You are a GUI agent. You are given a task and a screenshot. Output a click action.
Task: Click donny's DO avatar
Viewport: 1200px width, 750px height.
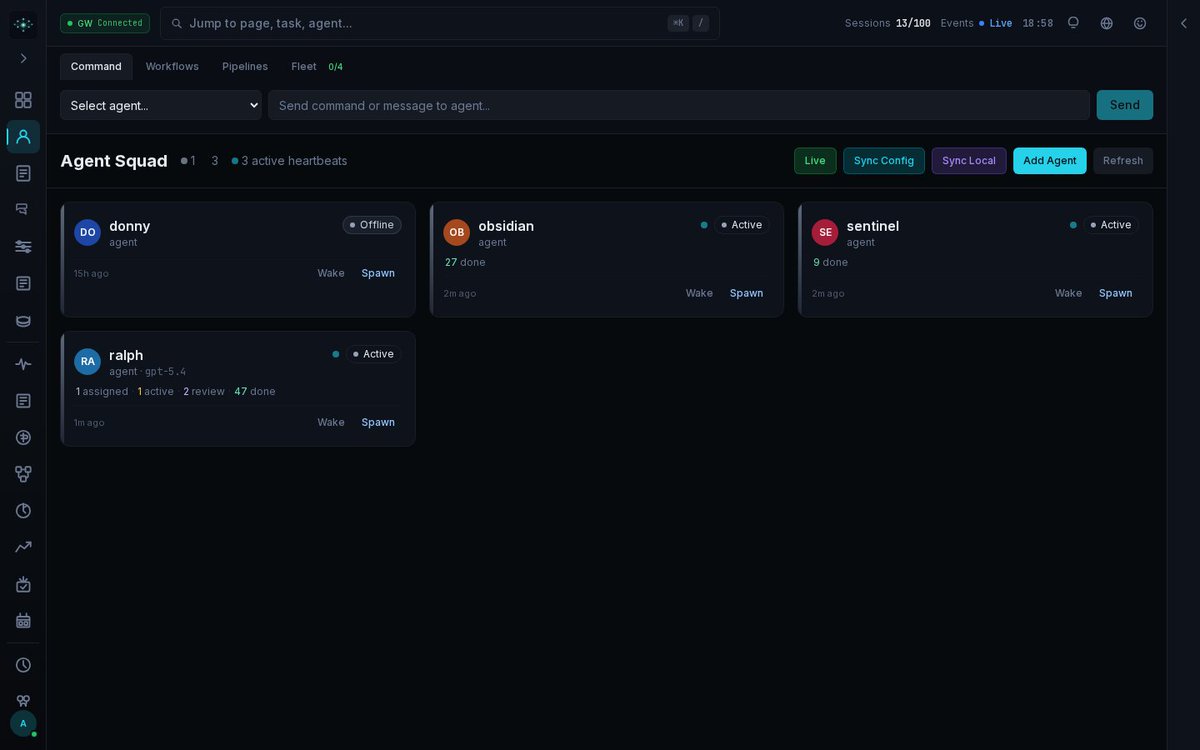click(x=88, y=232)
